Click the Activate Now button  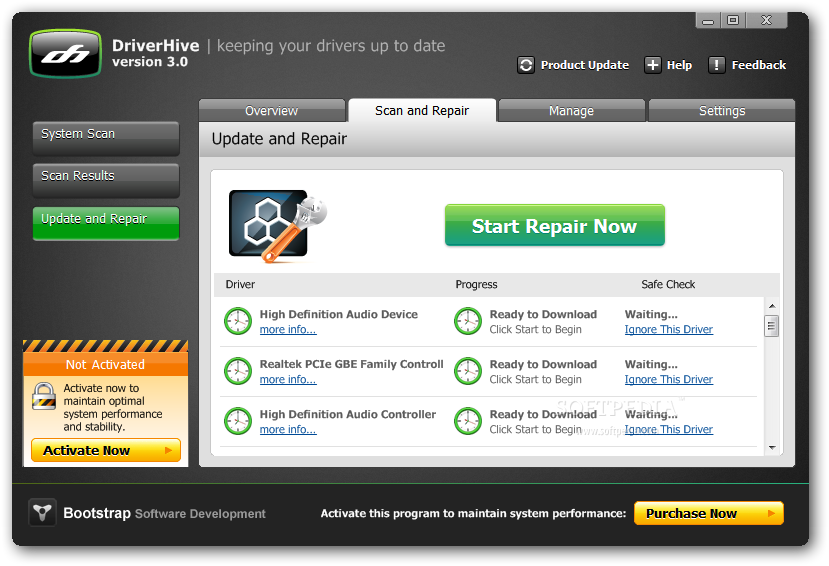click(106, 450)
